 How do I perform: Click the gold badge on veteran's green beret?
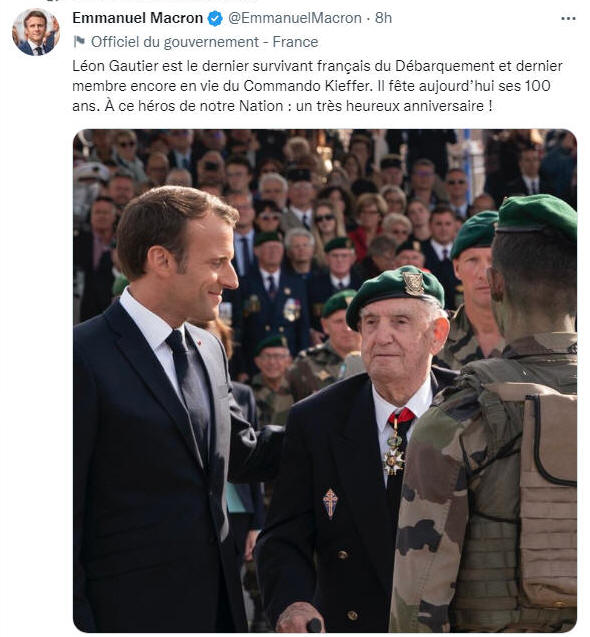click(413, 283)
